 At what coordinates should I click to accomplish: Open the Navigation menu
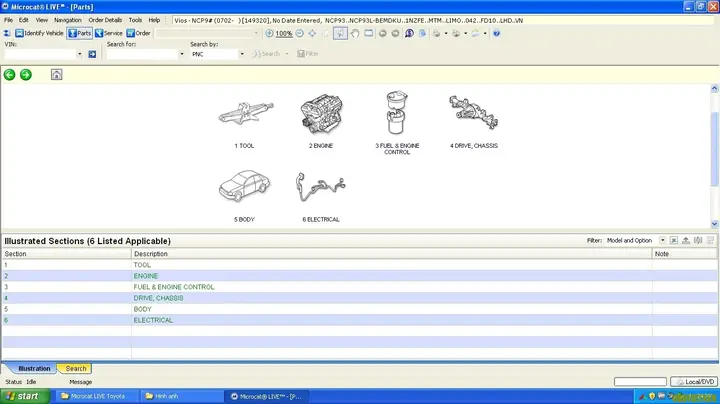(68, 20)
